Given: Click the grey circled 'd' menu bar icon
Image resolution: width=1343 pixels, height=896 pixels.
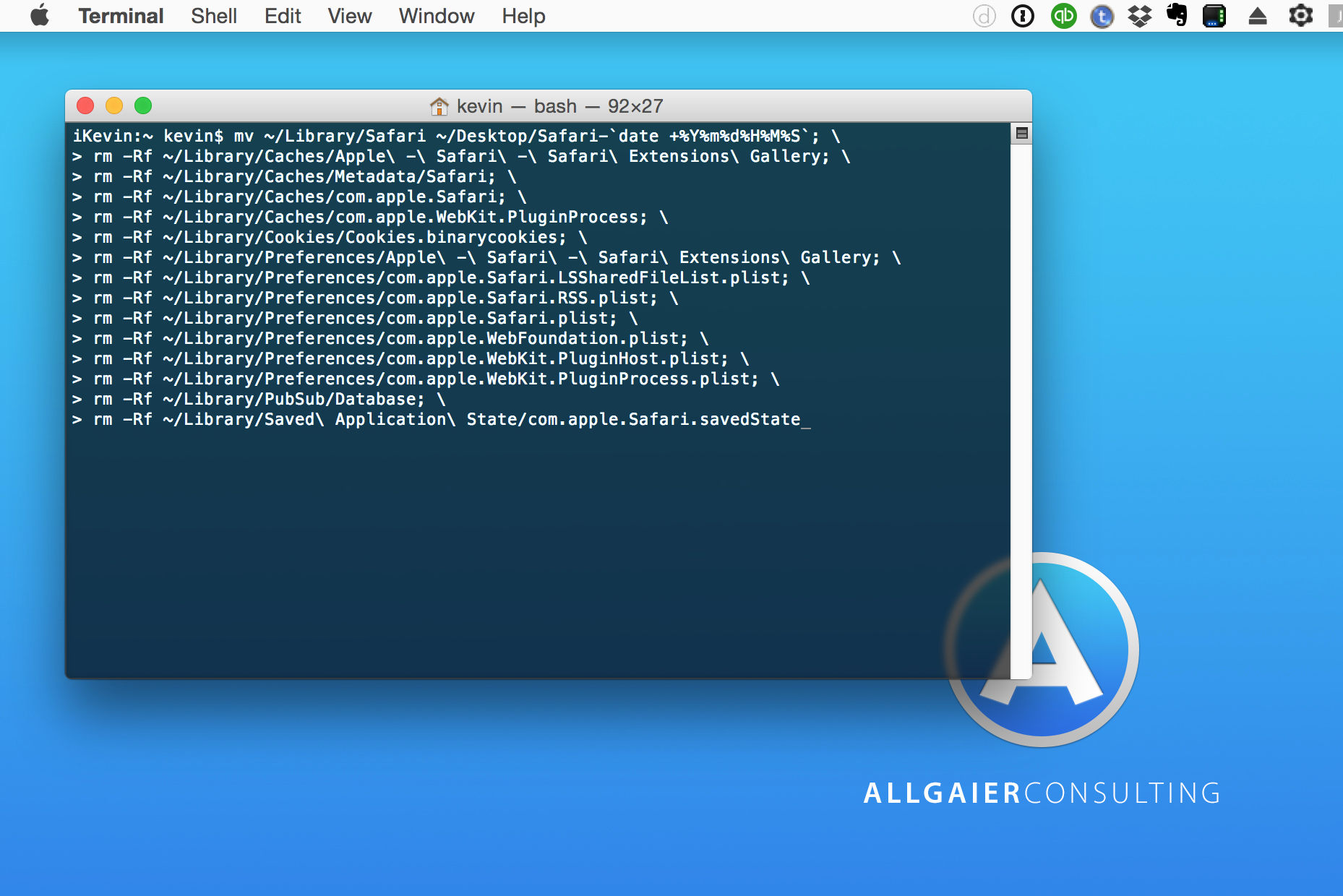Looking at the screenshot, I should pos(984,16).
